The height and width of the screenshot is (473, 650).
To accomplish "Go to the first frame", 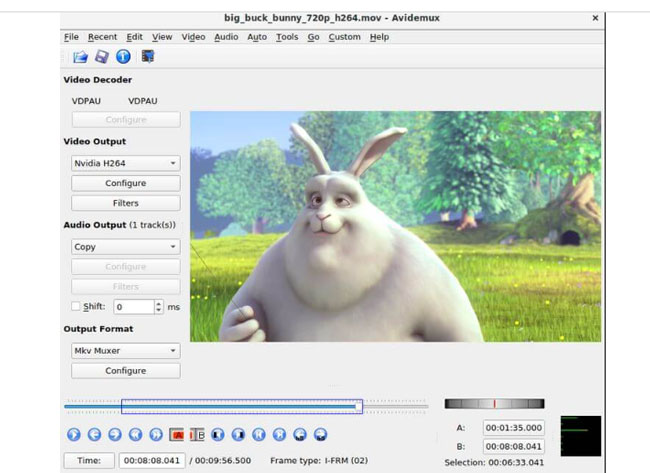I will (x=259, y=434).
